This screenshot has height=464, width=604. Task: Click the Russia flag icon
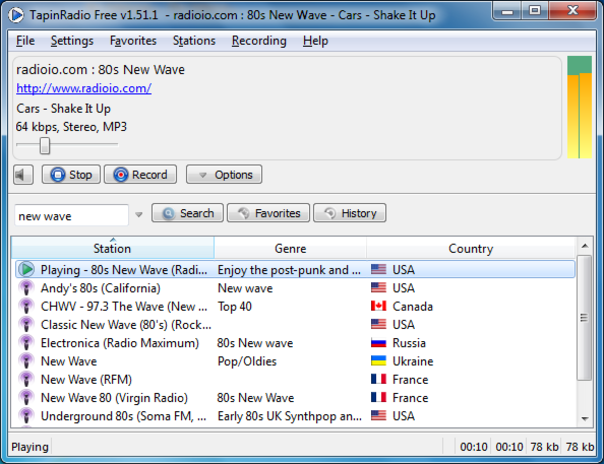coord(378,342)
